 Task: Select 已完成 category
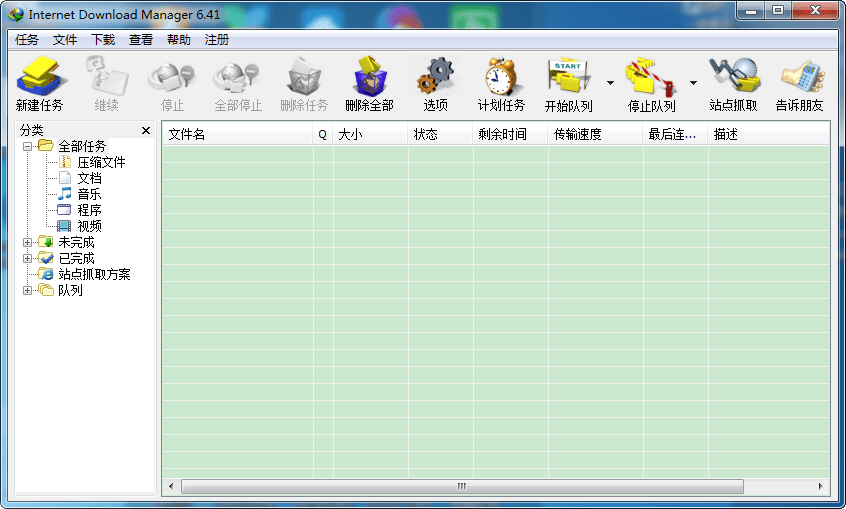[76, 259]
